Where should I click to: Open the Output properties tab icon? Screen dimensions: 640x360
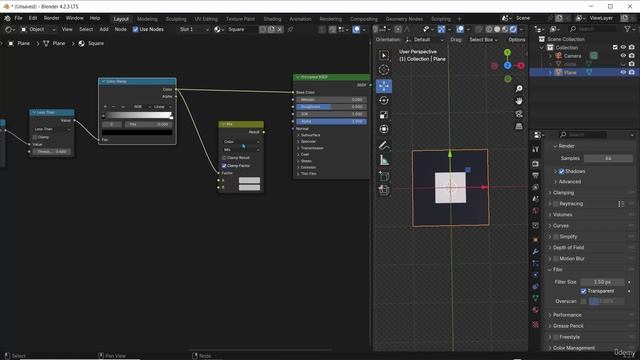536,176
